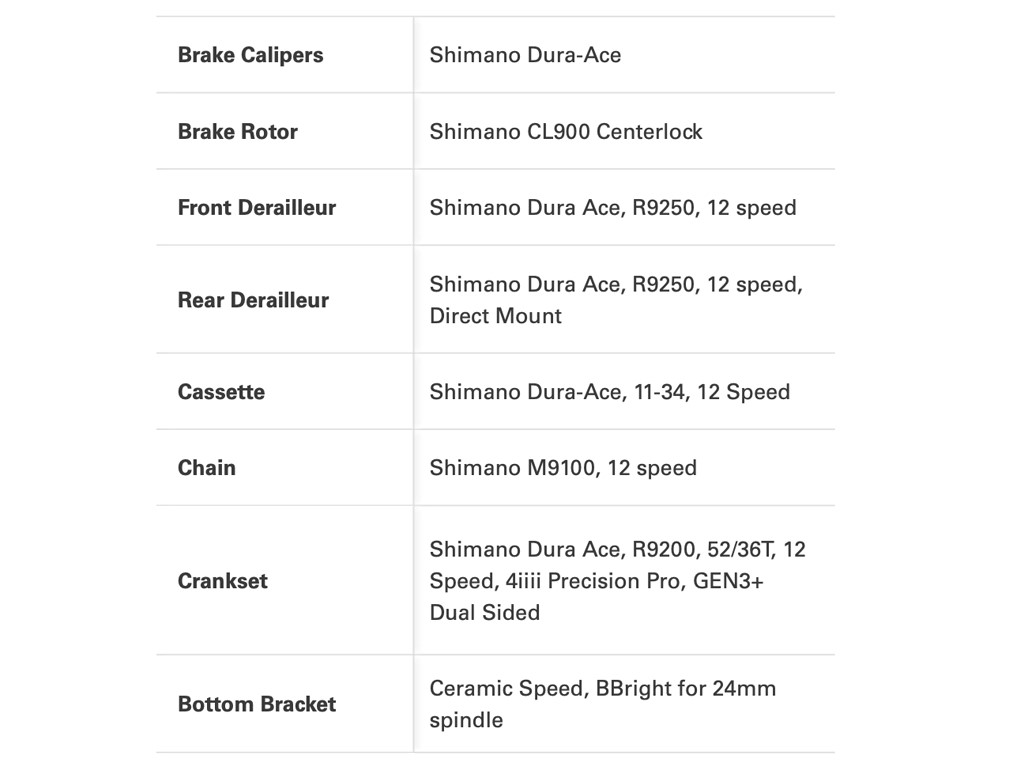Select the Shimano CL900 Centerlock text
1024x768 pixels.
(x=566, y=131)
